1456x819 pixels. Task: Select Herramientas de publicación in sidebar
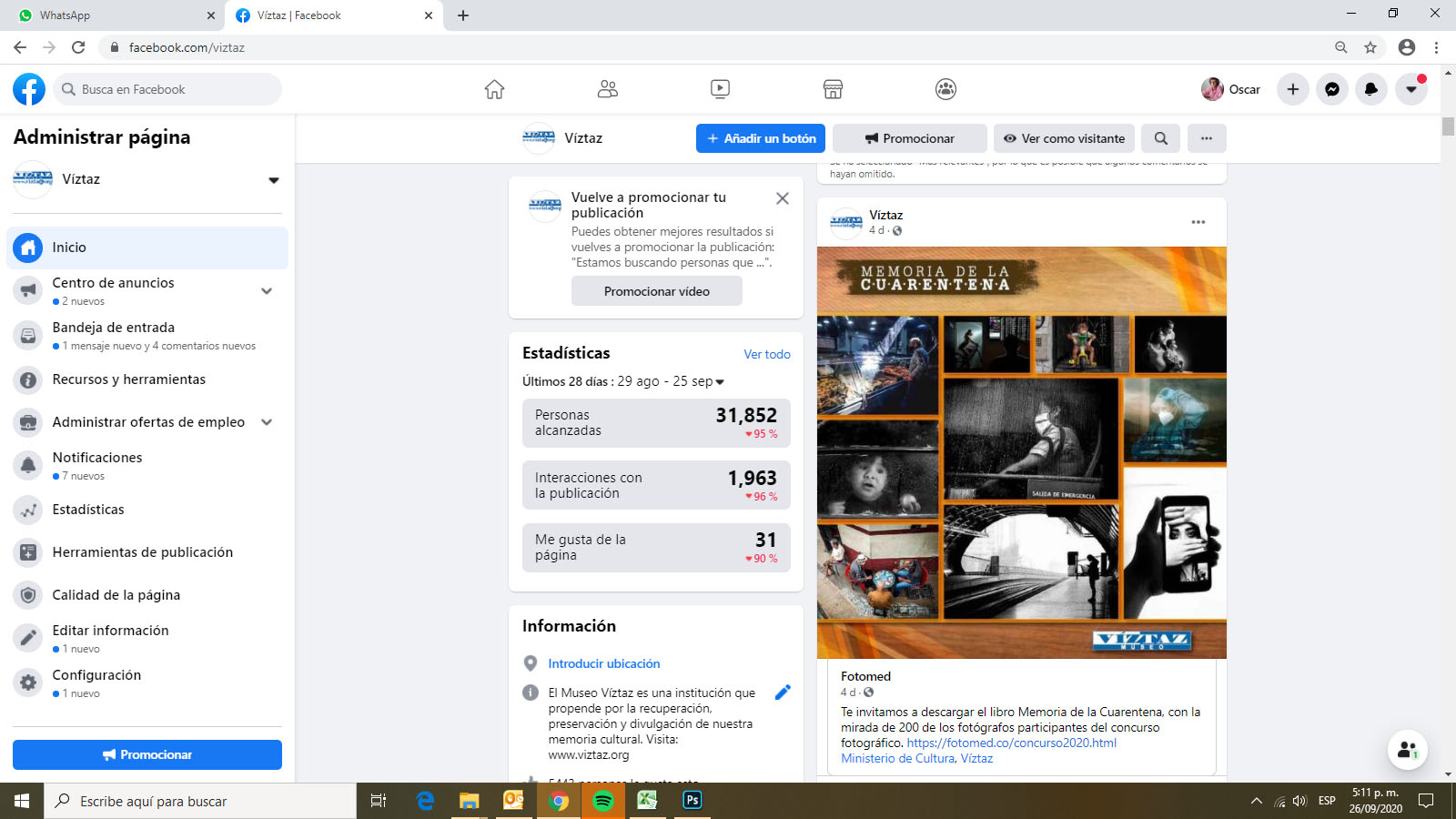[x=143, y=552]
